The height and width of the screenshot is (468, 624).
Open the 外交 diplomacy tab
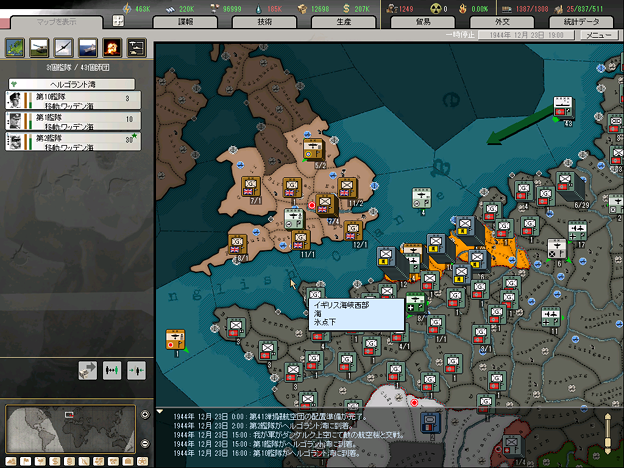[502, 22]
